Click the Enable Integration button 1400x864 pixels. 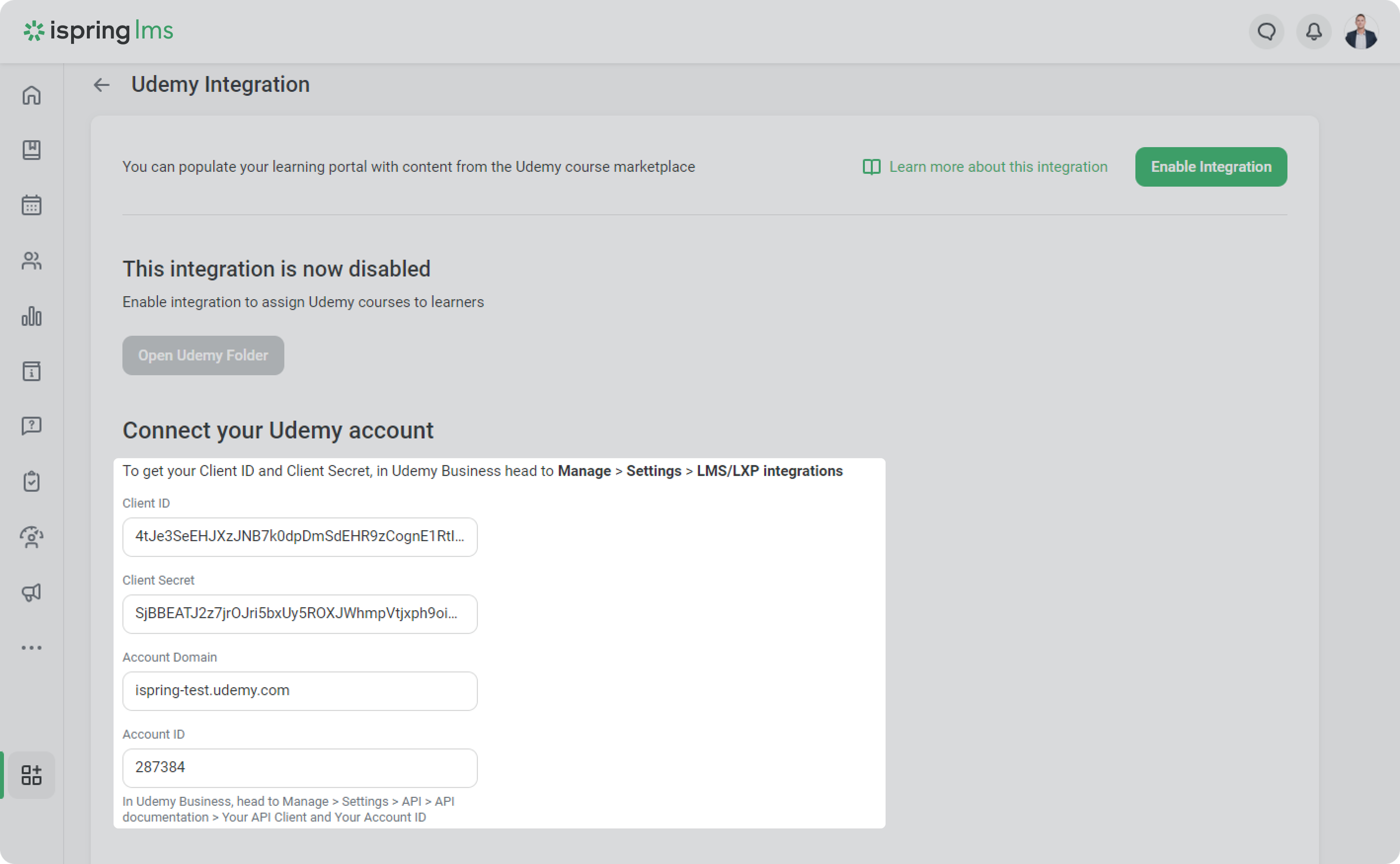[x=1210, y=167]
